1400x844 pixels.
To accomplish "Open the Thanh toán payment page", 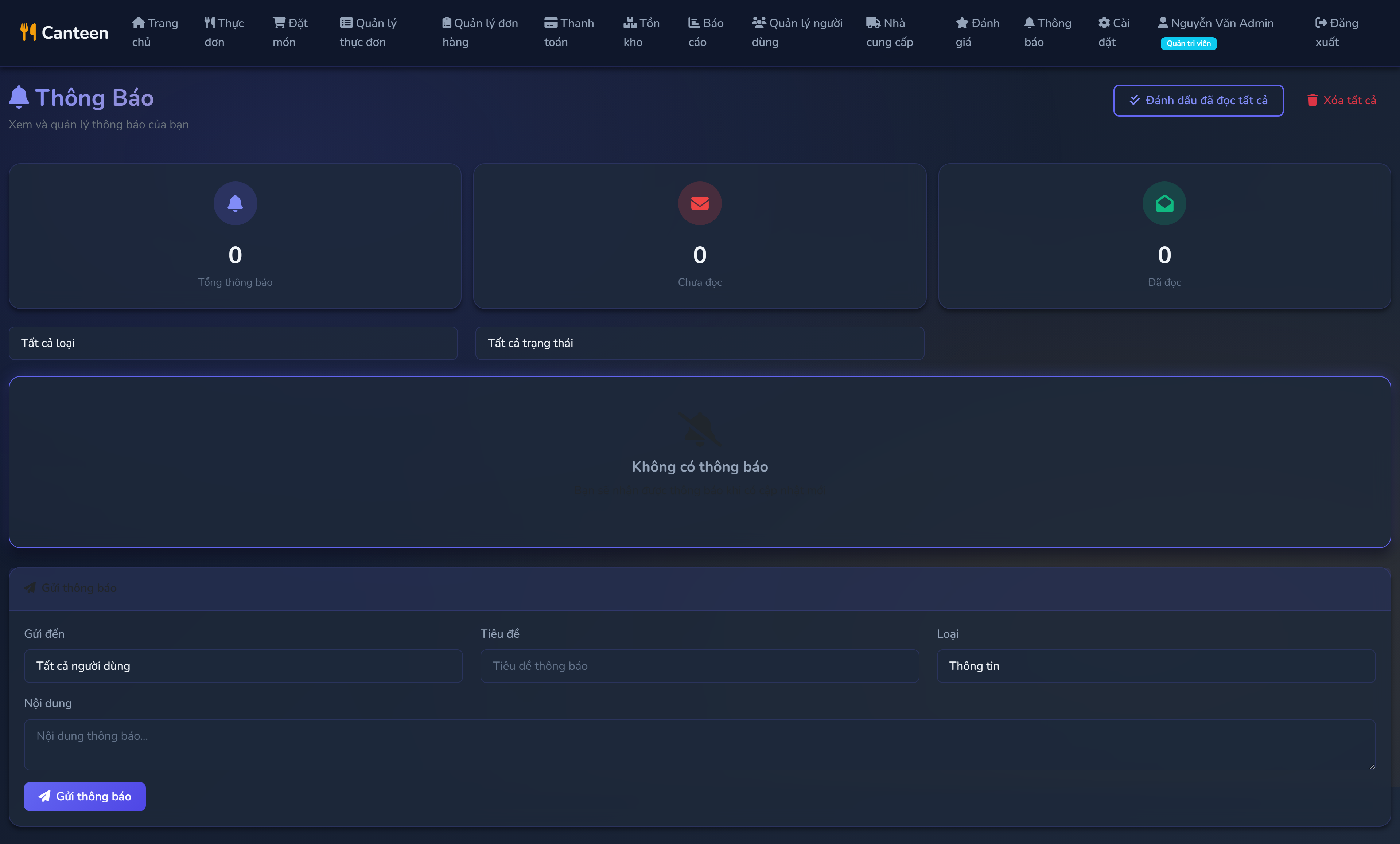I will 569,32.
